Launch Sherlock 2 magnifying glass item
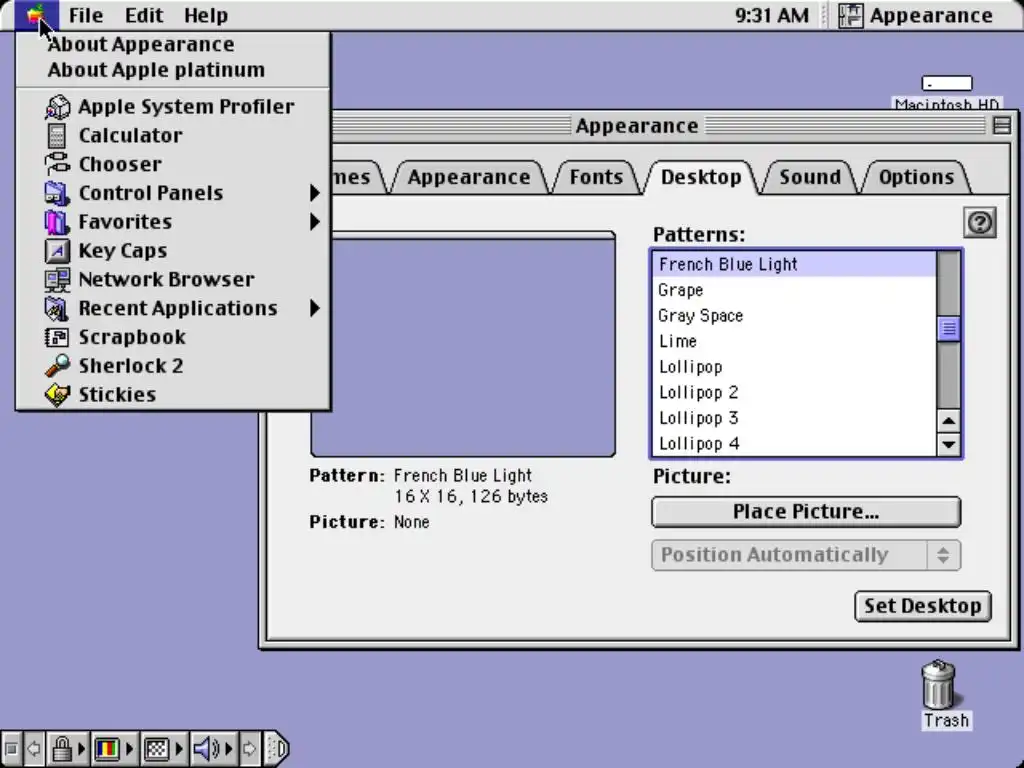 (173, 365)
